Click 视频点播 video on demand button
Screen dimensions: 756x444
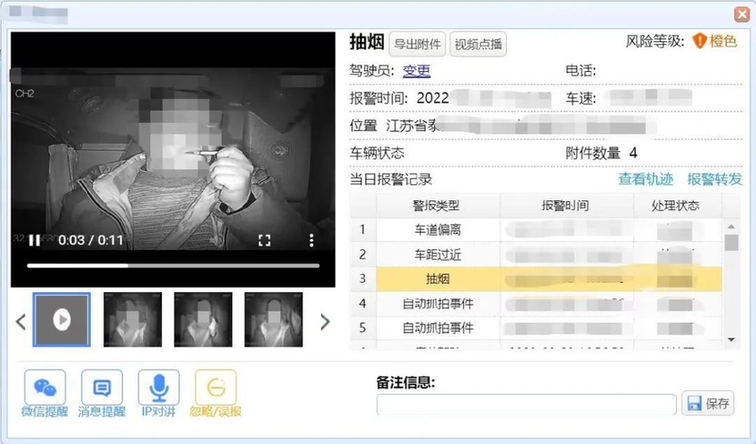pyautogui.click(x=478, y=44)
